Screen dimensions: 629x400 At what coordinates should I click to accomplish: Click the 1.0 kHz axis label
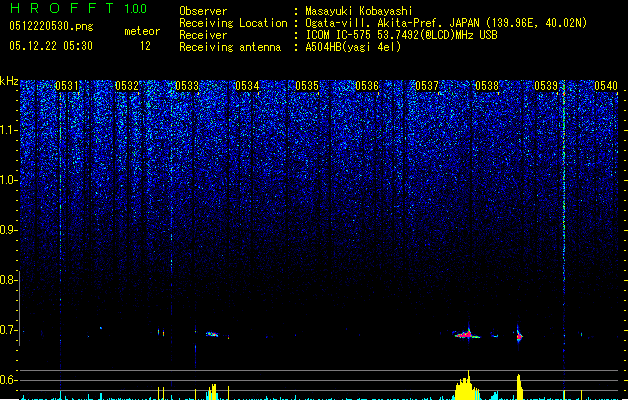pyautogui.click(x=9, y=180)
